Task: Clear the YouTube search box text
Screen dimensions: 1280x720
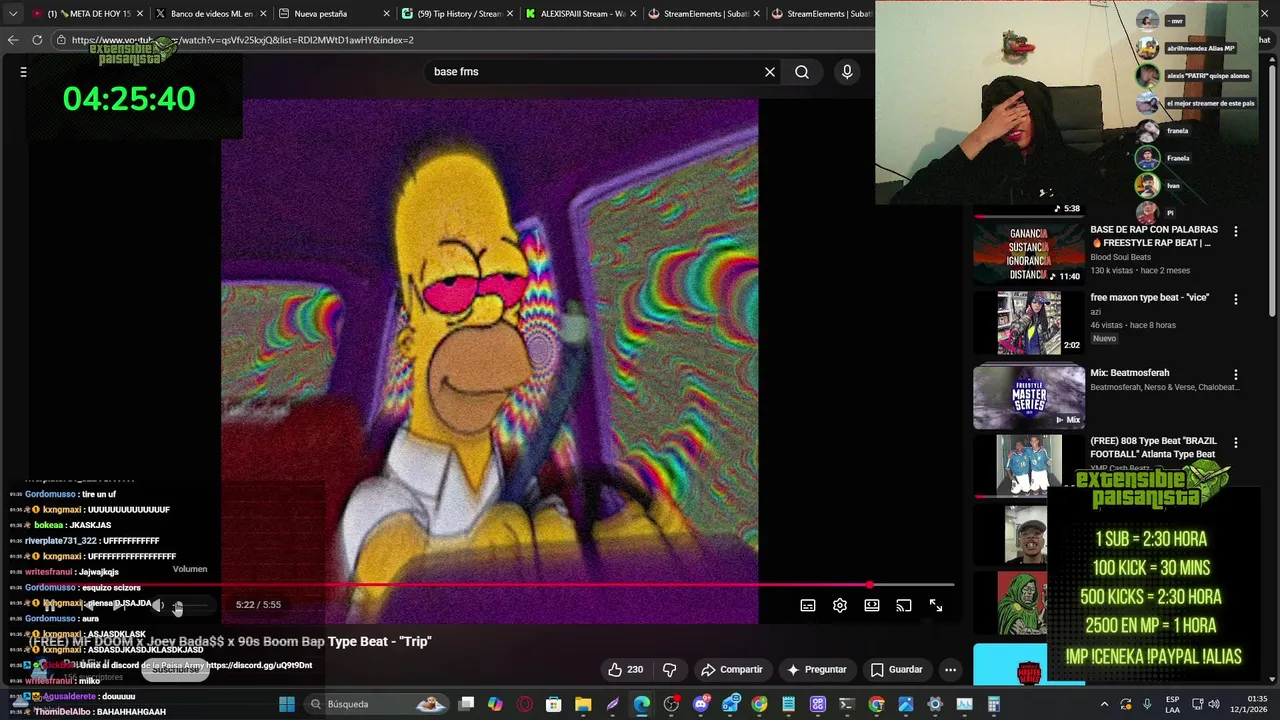Action: coord(770,72)
